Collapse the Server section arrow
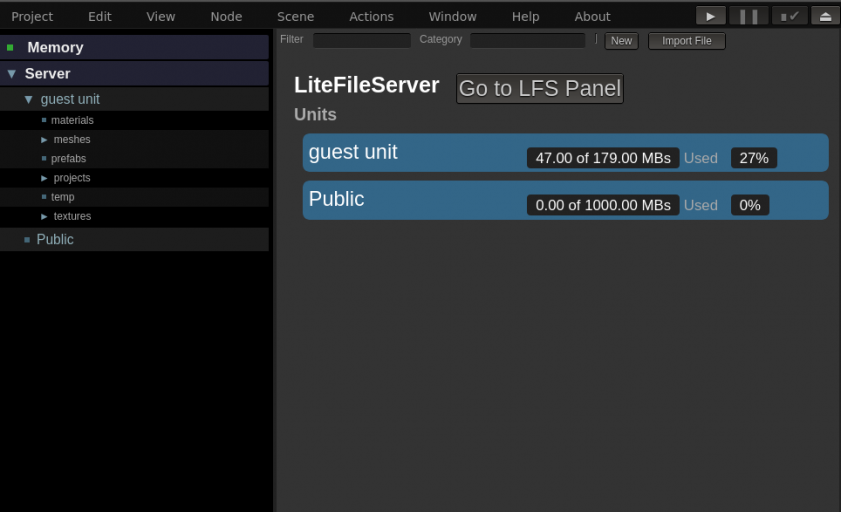Screen dimensions: 841x512 tap(12, 74)
